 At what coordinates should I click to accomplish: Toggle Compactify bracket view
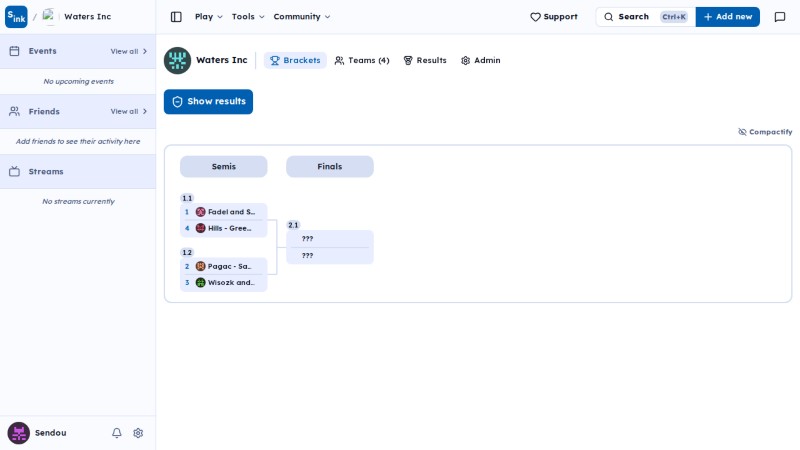[x=765, y=132]
